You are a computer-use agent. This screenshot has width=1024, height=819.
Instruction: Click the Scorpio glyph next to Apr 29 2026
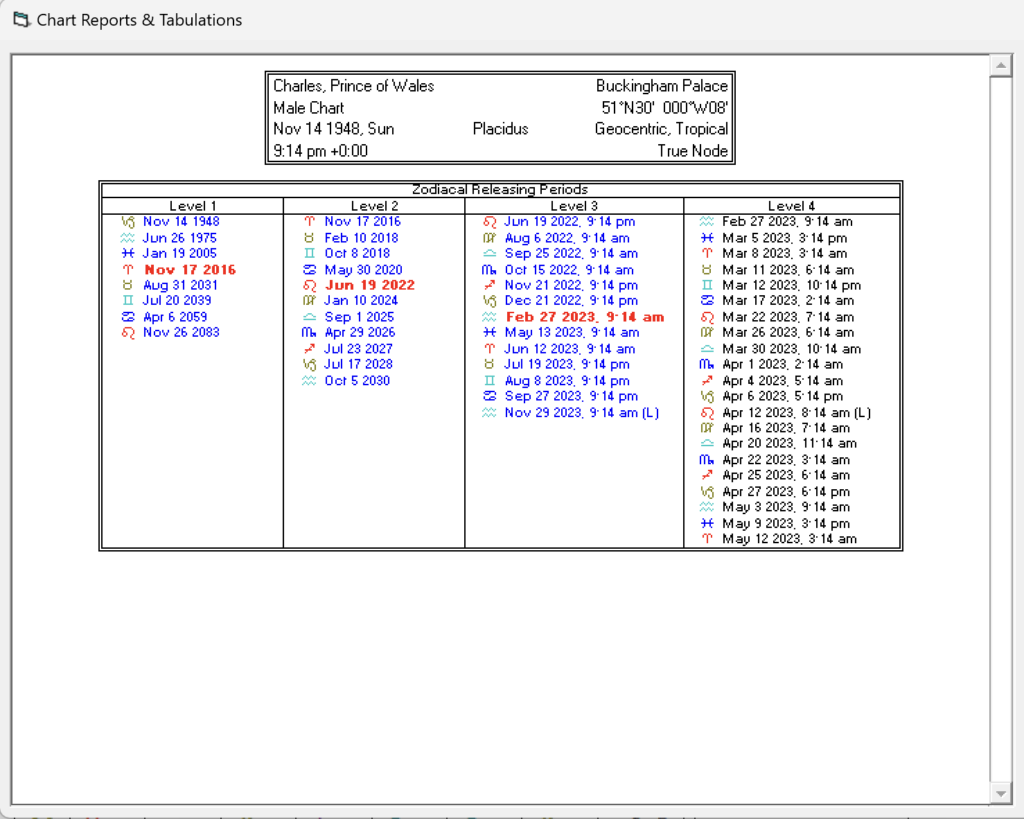(x=309, y=332)
